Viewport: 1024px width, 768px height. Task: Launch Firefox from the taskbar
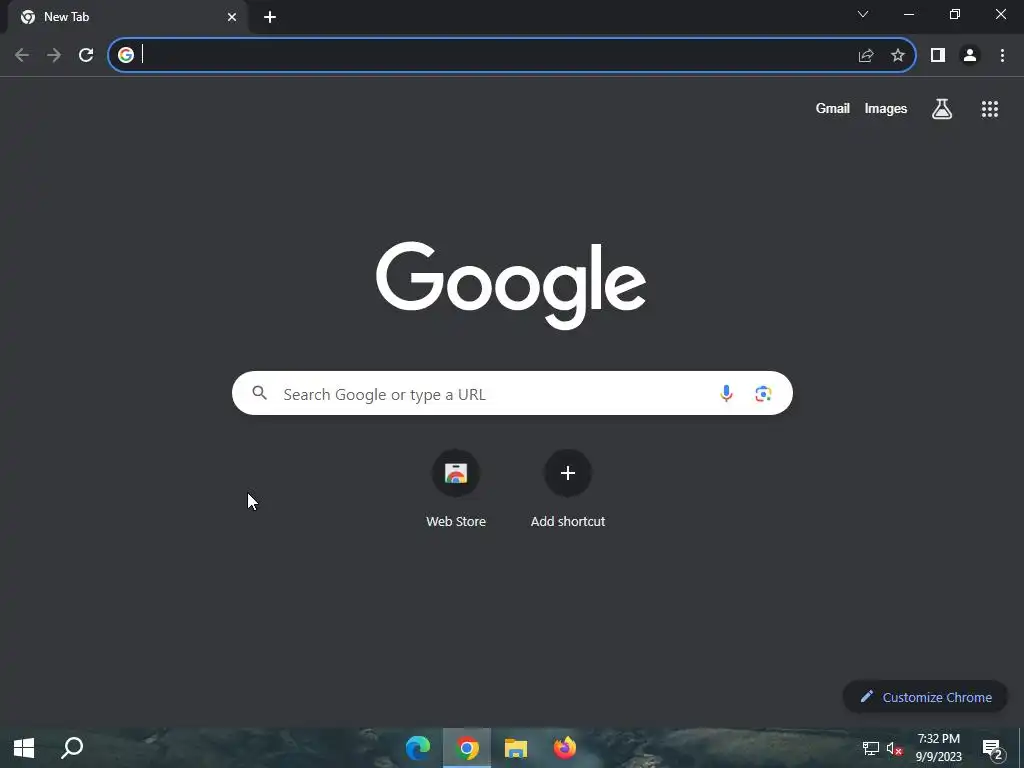[x=565, y=748]
